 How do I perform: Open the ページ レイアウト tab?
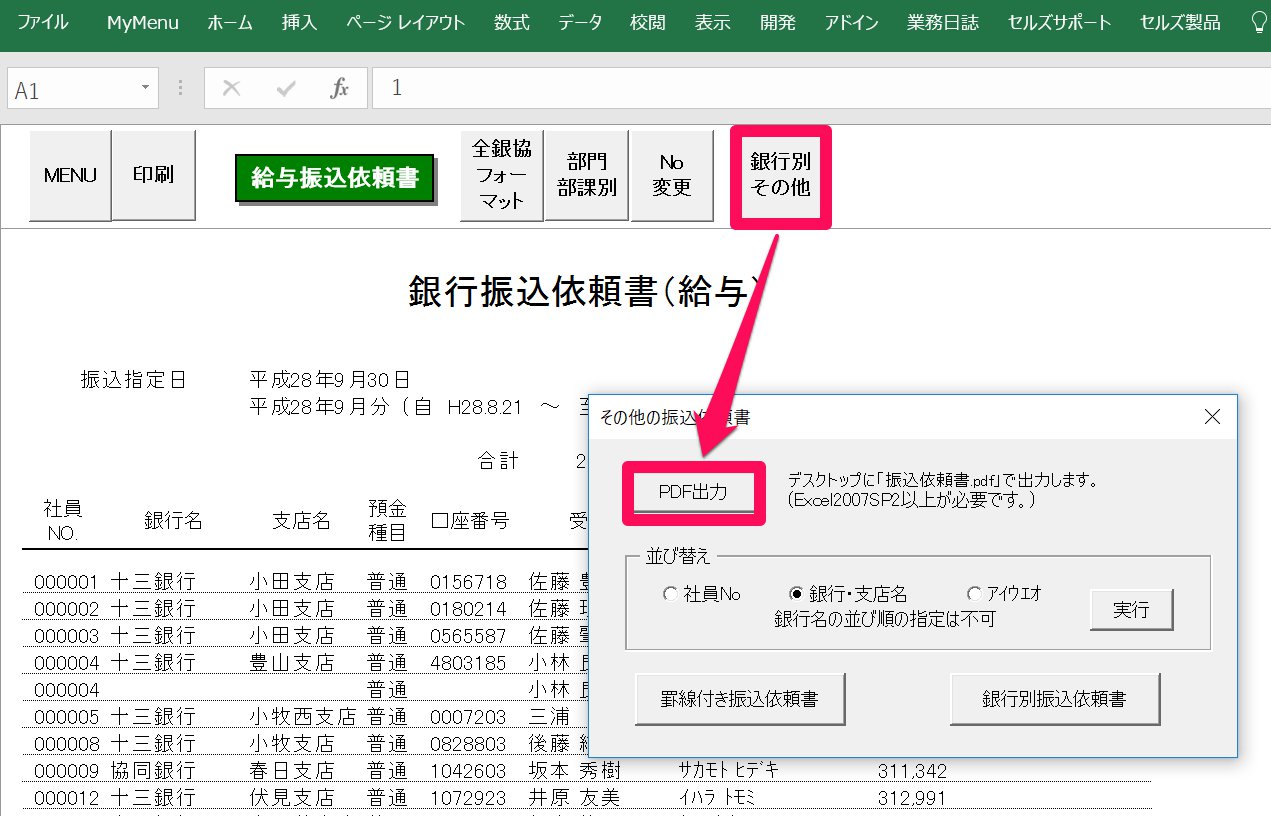click(x=407, y=22)
